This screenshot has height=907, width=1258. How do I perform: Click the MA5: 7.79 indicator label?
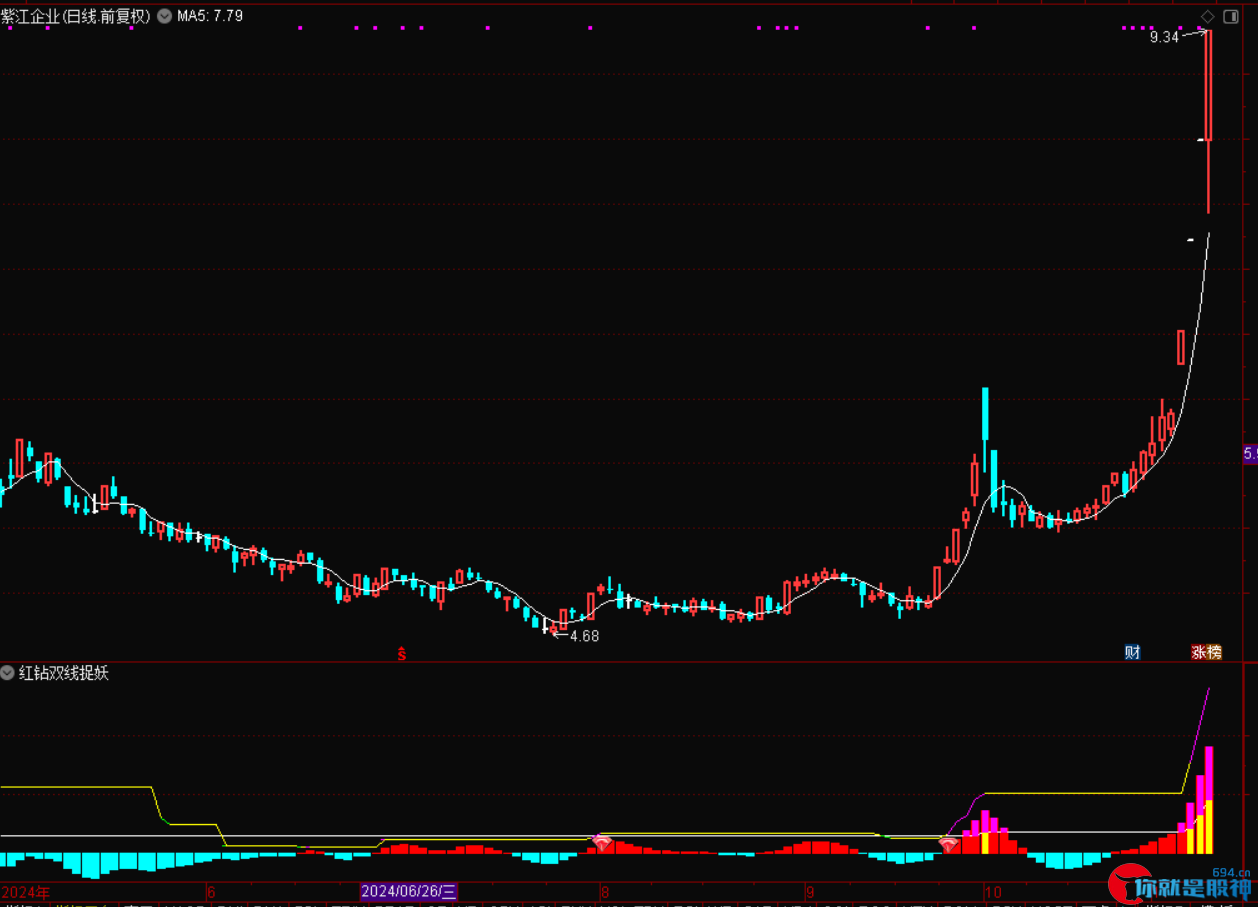point(210,16)
